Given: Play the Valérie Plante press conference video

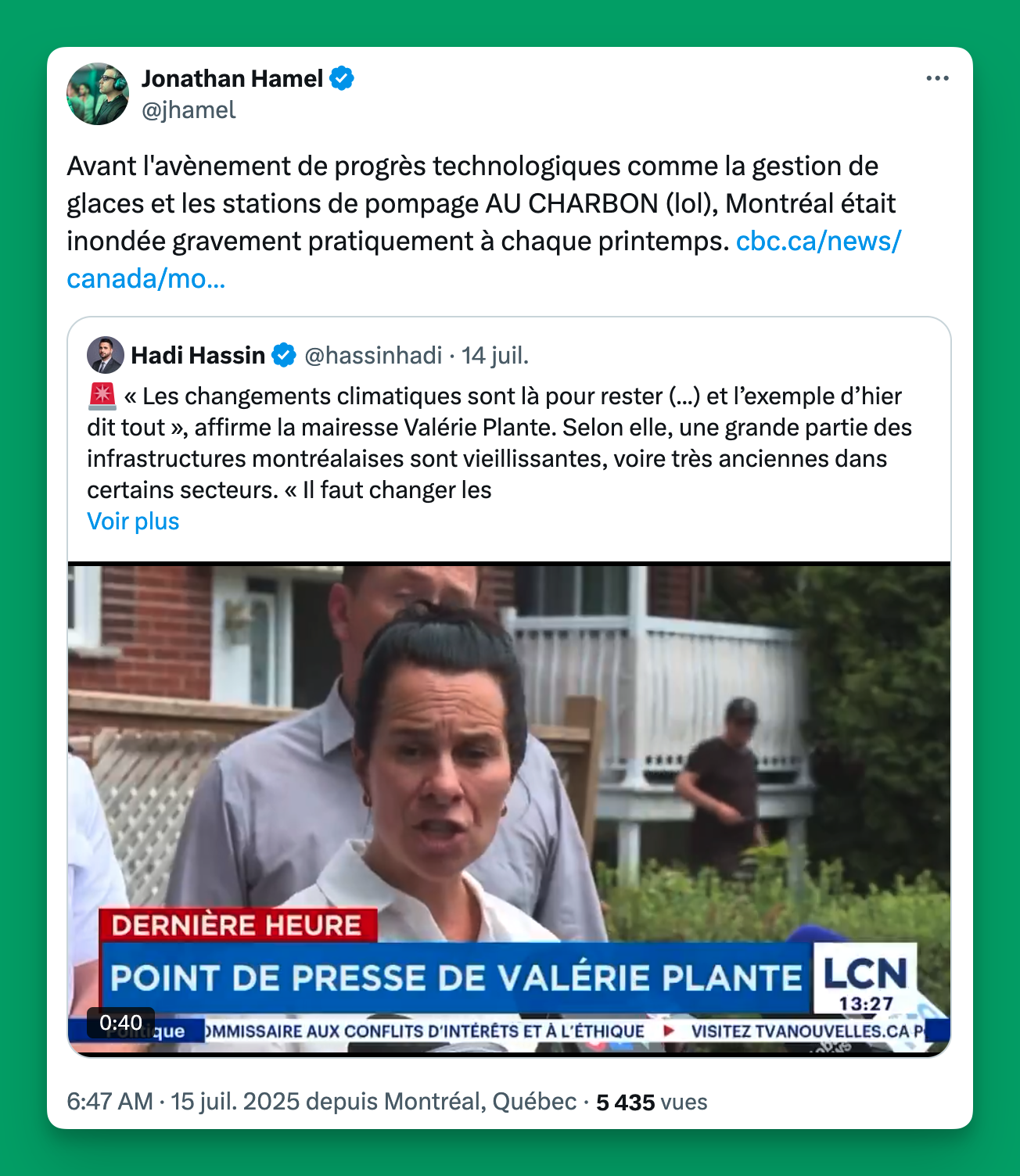Looking at the screenshot, I should click(x=509, y=809).
